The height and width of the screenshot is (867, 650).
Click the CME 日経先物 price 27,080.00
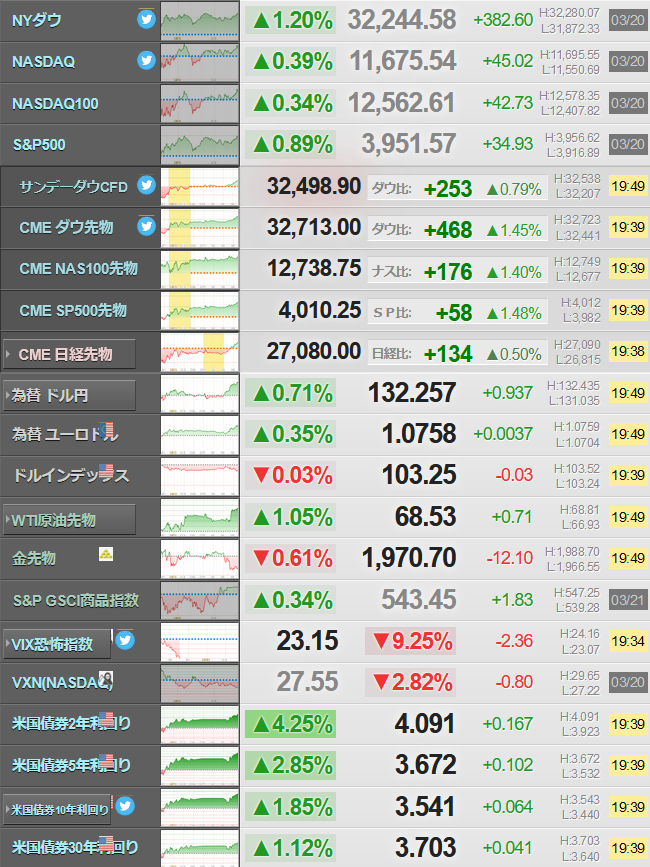pyautogui.click(x=314, y=351)
